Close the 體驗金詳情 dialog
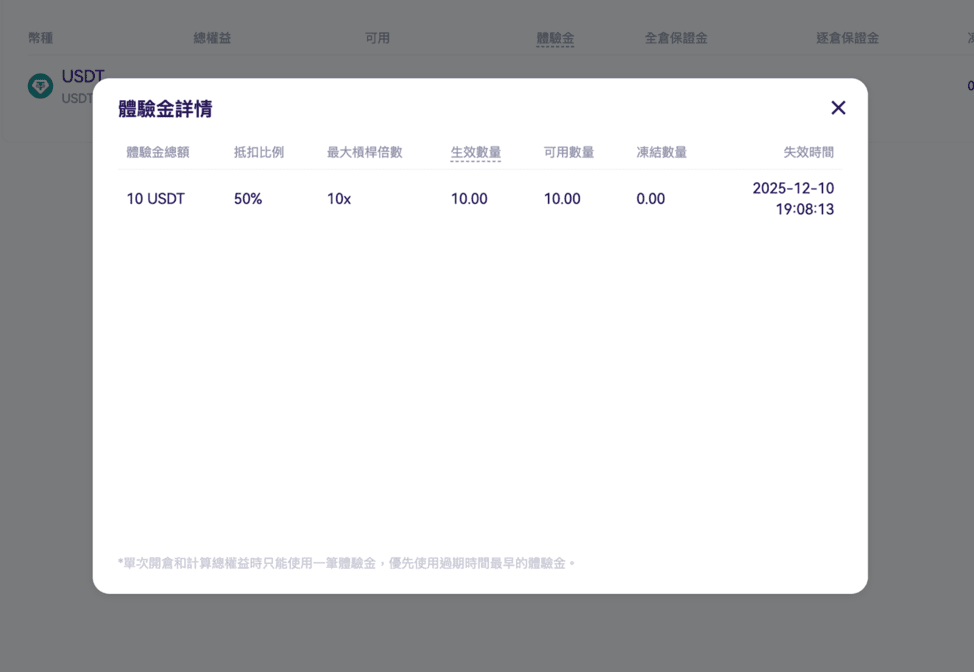 tap(838, 108)
